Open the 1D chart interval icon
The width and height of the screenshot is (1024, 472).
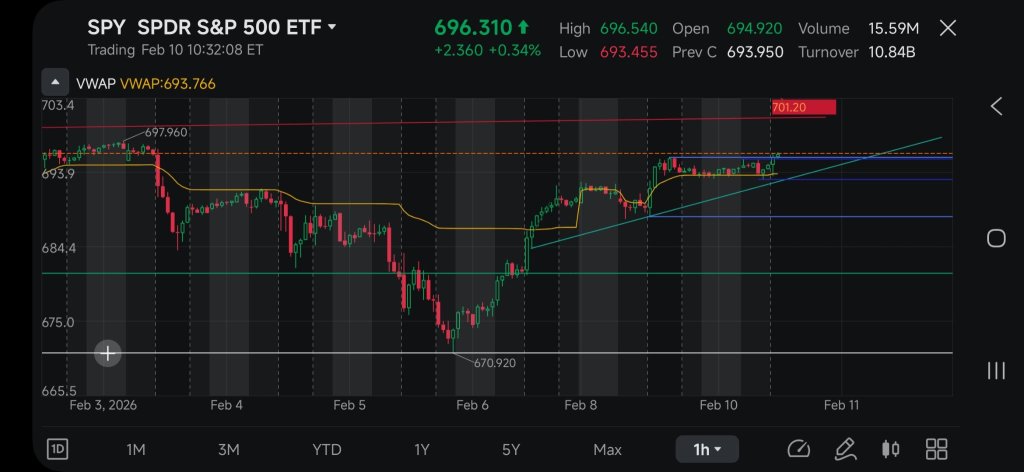pos(57,449)
